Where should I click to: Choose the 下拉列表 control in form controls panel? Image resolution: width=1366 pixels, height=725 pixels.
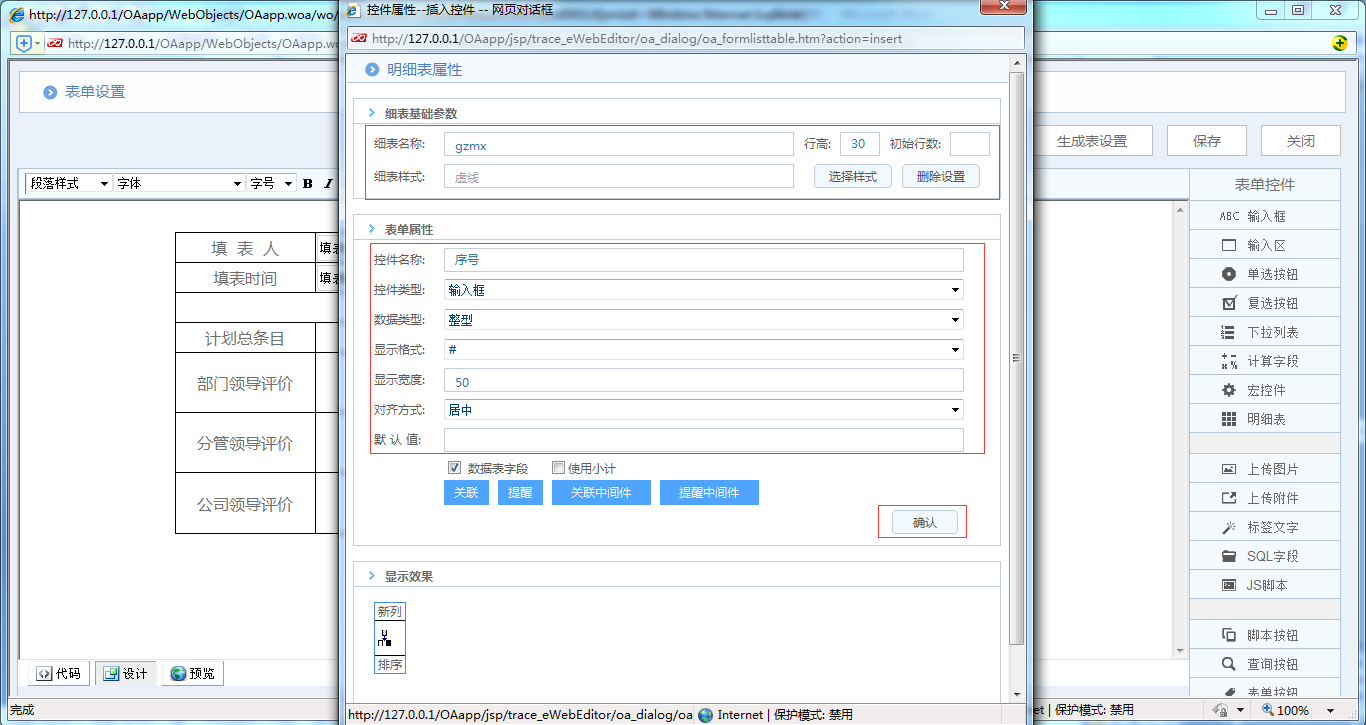pyautogui.click(x=1264, y=331)
